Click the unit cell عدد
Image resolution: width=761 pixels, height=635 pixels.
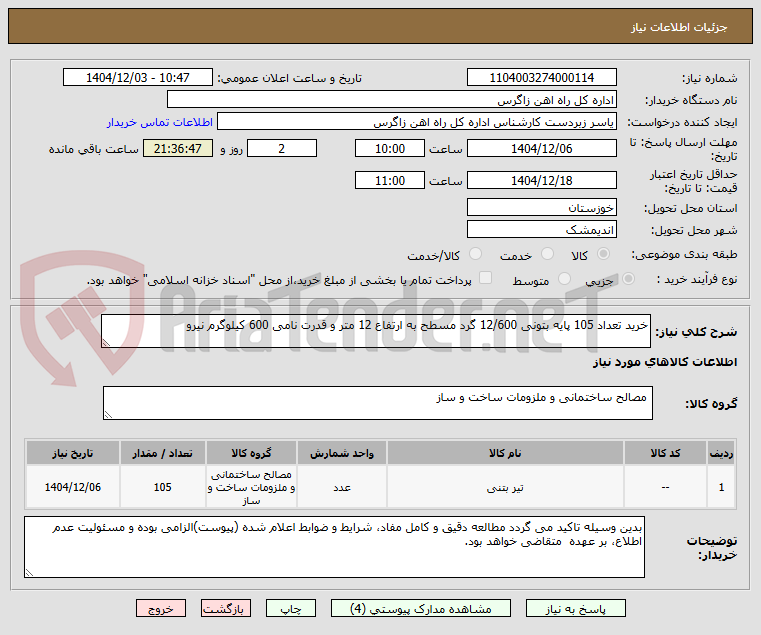[x=342, y=487]
